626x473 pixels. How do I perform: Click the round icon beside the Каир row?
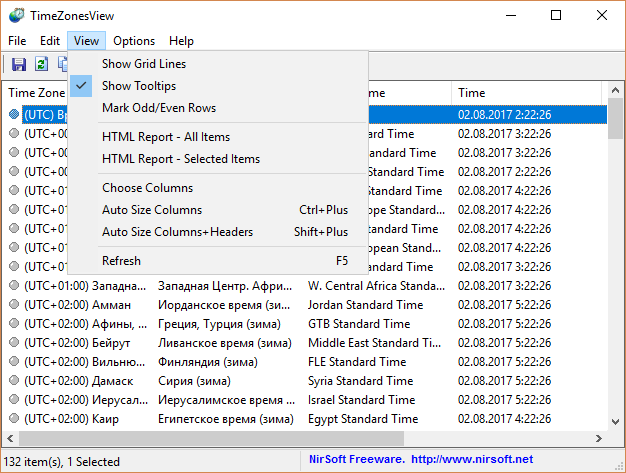click(x=14, y=419)
